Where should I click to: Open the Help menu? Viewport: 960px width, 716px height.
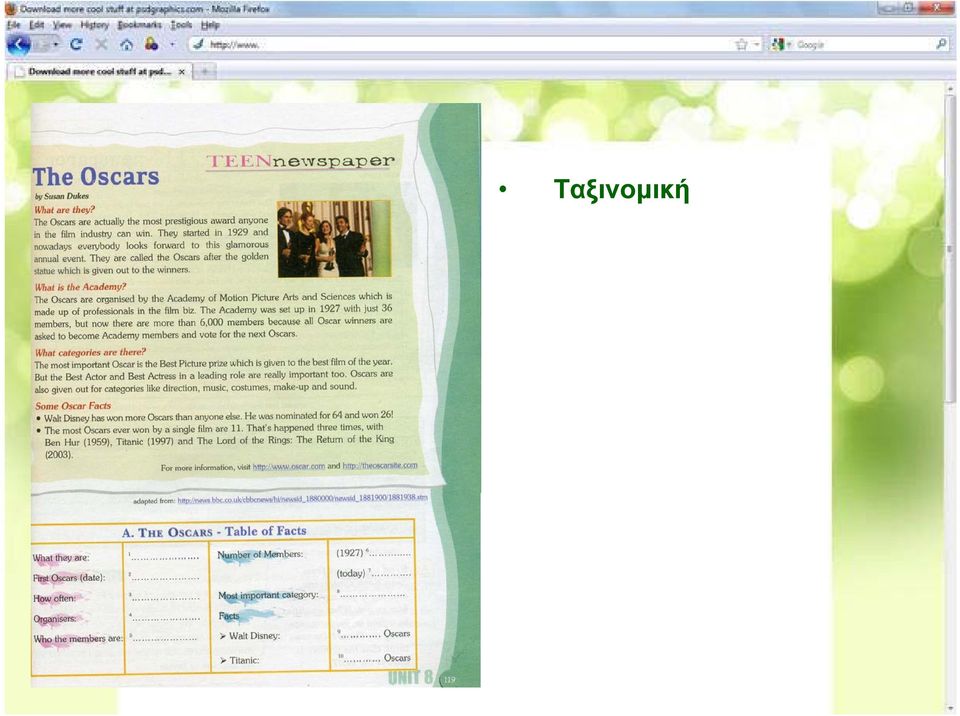click(x=210, y=25)
